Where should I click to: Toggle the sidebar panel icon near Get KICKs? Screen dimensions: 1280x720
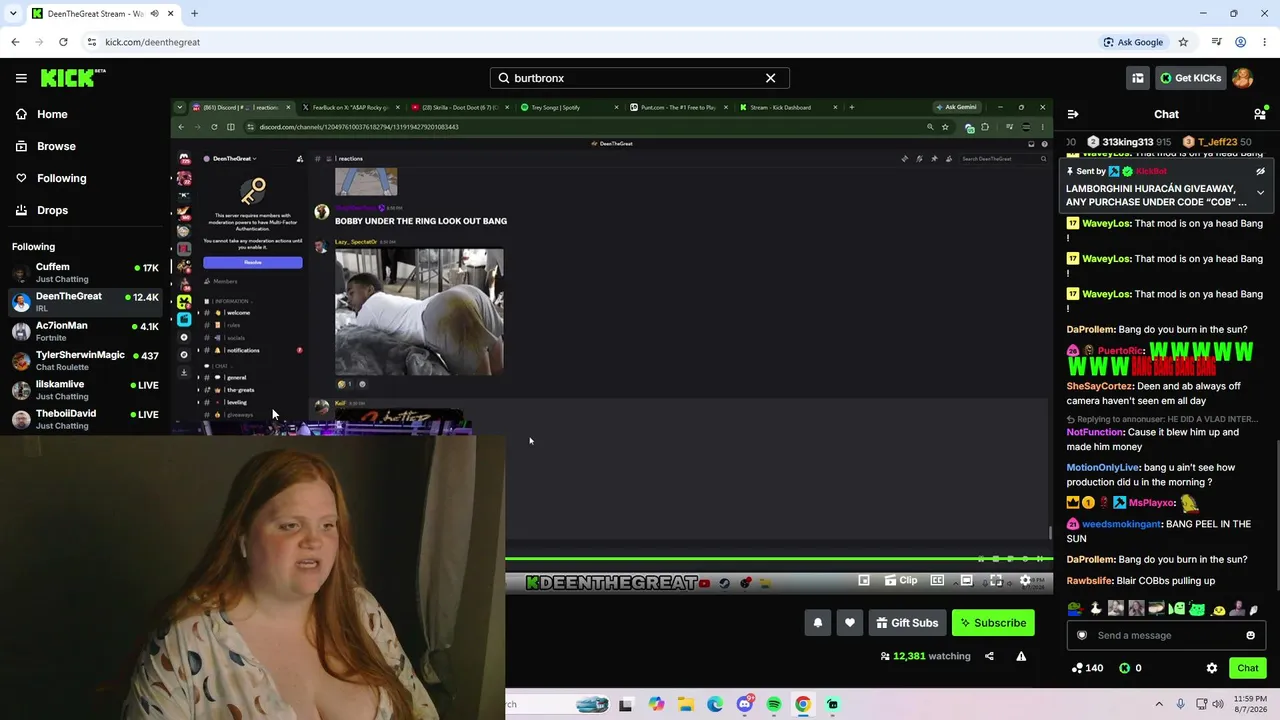tap(1138, 78)
